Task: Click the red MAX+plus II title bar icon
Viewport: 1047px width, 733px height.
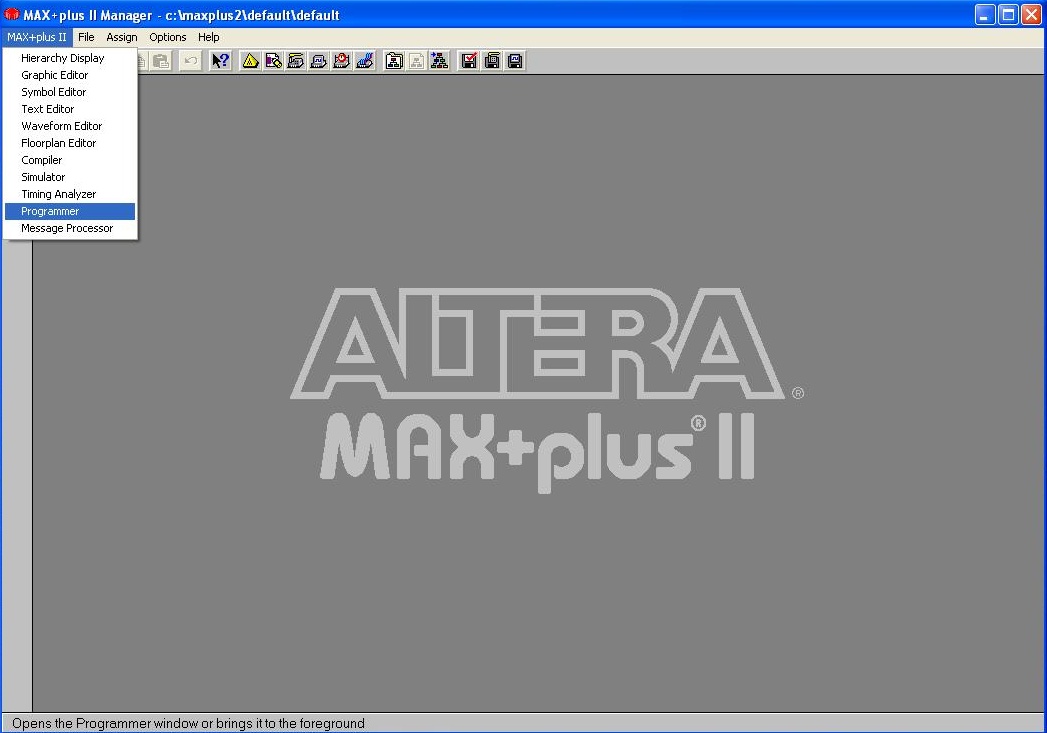Action: point(11,14)
